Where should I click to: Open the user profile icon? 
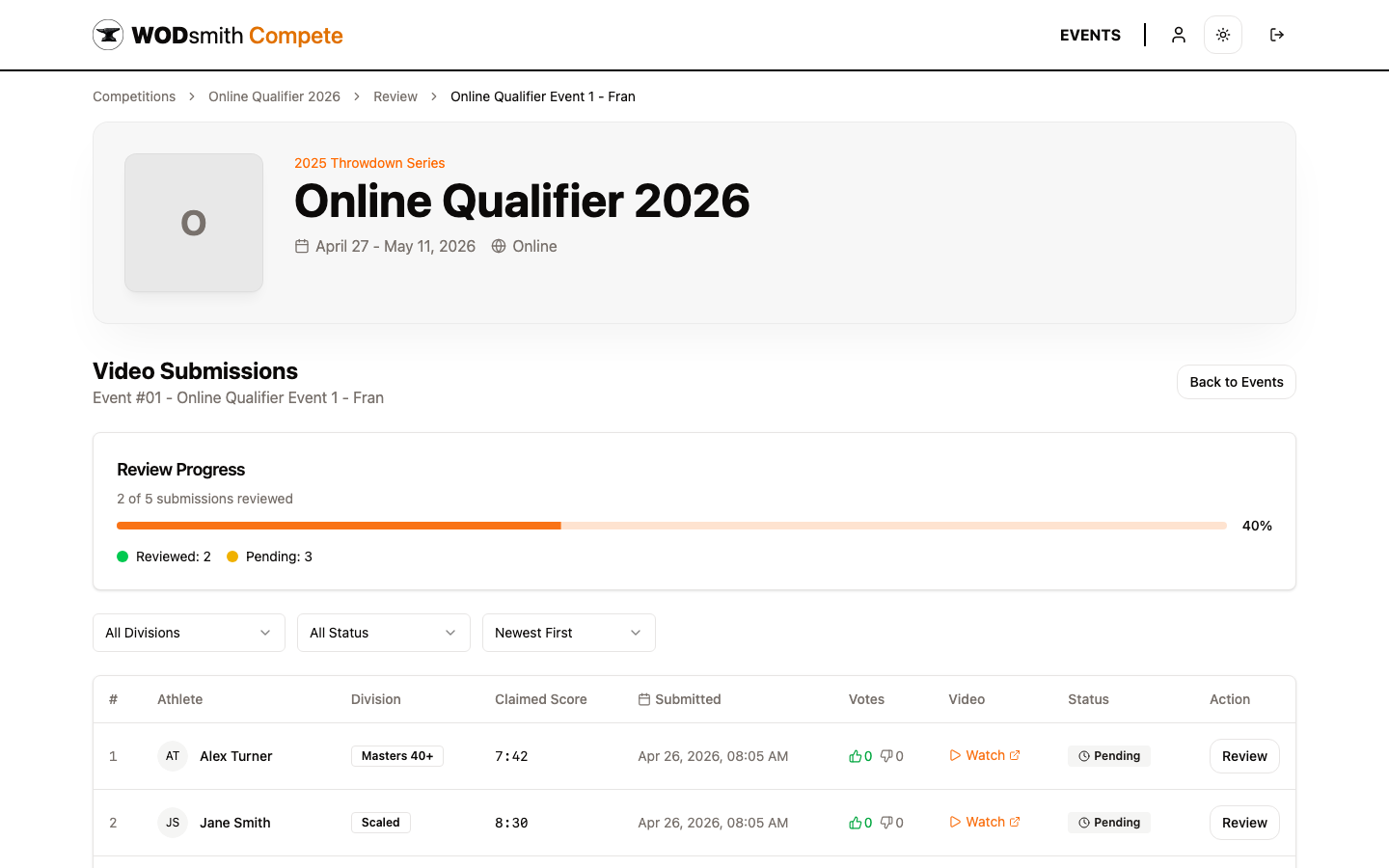click(x=1179, y=35)
